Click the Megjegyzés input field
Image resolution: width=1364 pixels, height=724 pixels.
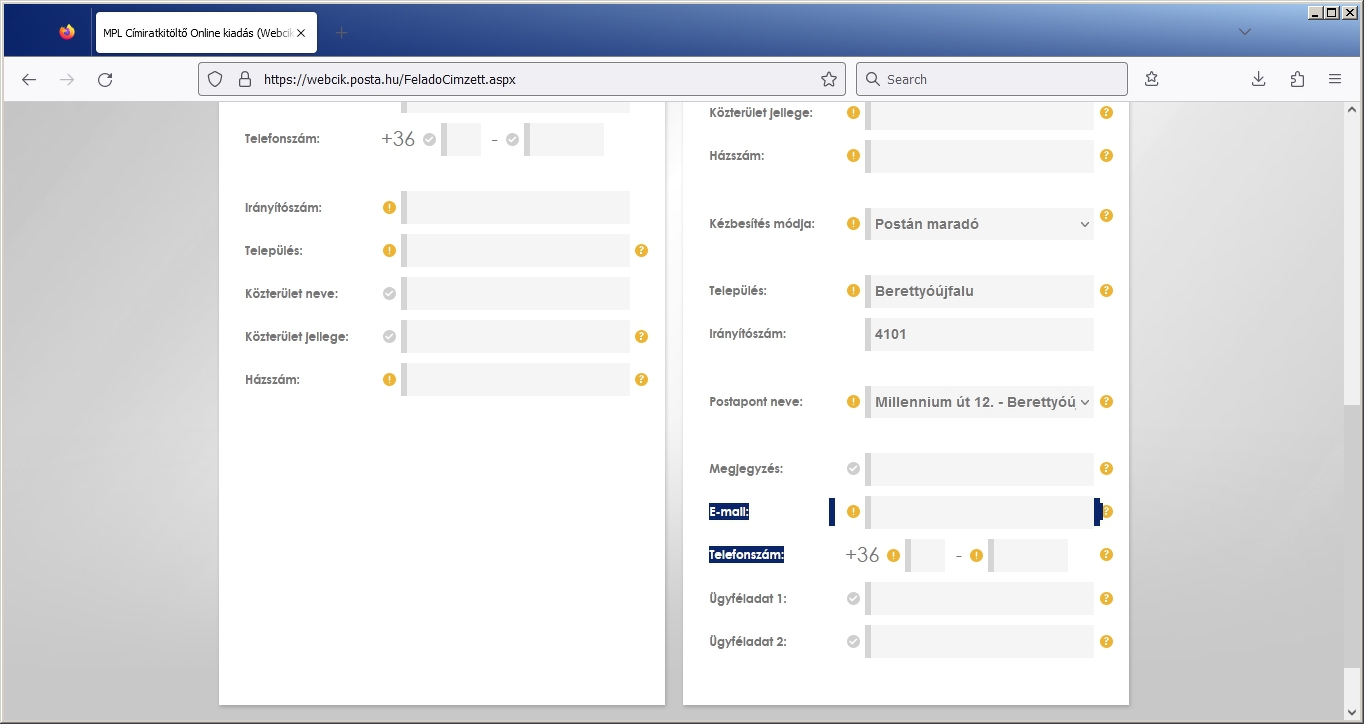click(x=980, y=468)
